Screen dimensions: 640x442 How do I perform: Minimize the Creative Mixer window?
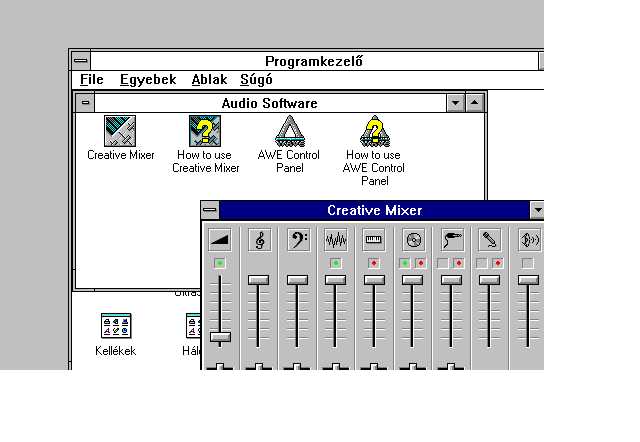[538, 211]
